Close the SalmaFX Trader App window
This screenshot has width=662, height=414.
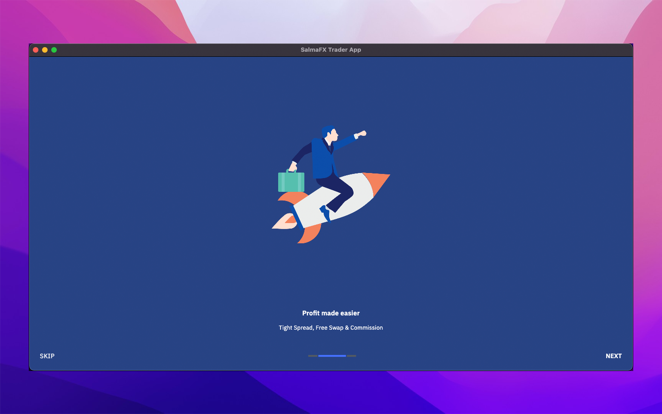click(36, 50)
